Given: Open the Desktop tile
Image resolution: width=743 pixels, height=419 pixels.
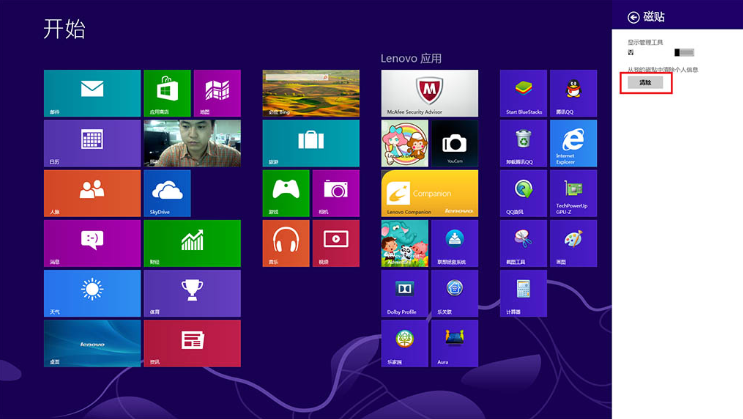Looking at the screenshot, I should point(92,343).
